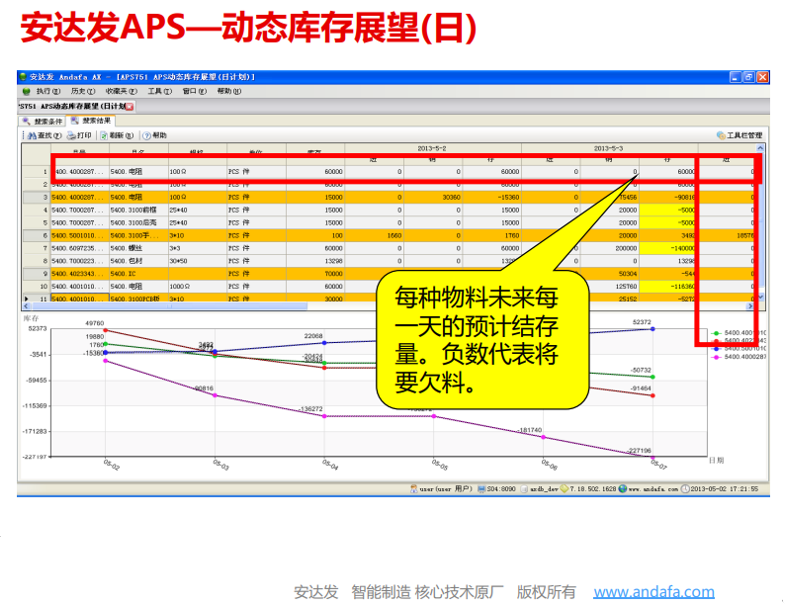This screenshot has width=807, height=607.
Task: Click the magenta legend marker for 5400.4000287
Action: point(716,357)
